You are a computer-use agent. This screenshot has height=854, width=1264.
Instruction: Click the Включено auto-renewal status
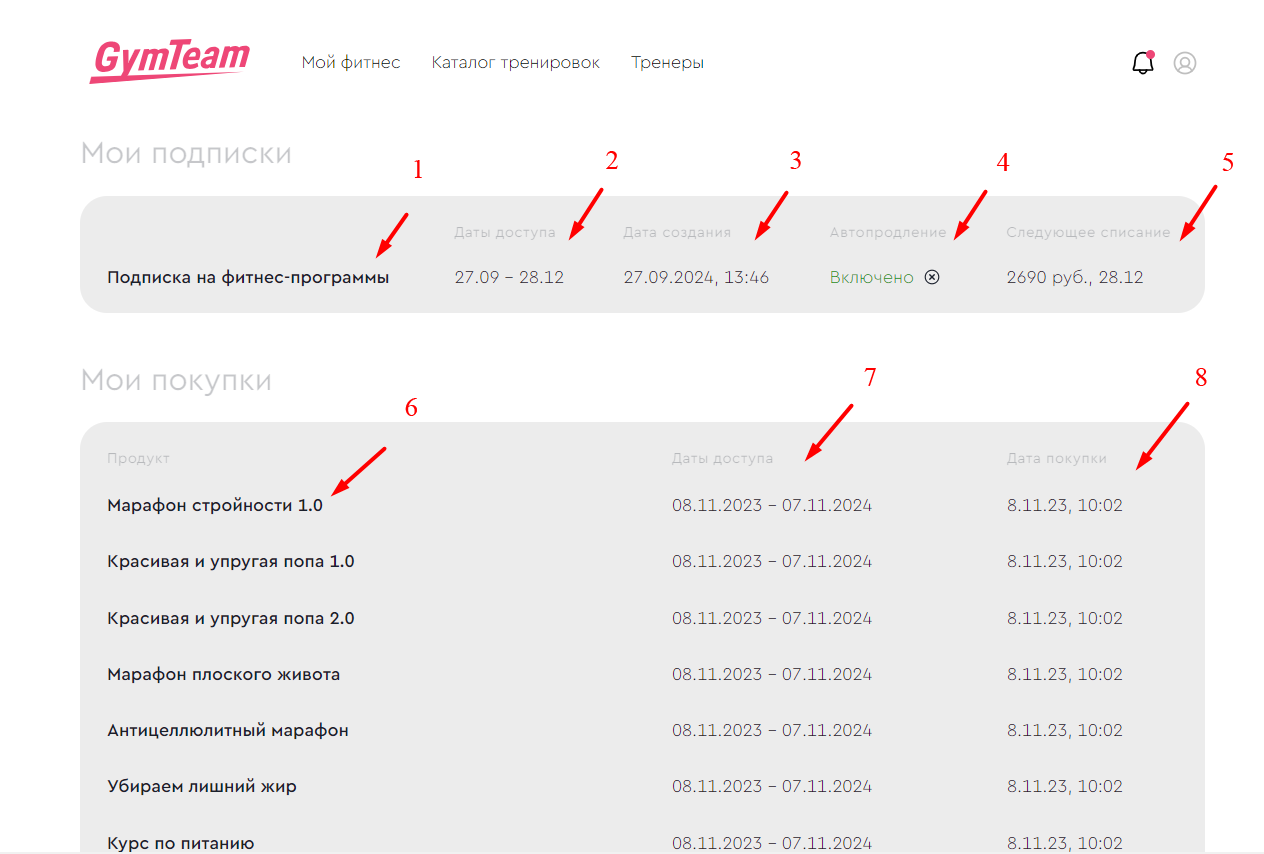871,277
